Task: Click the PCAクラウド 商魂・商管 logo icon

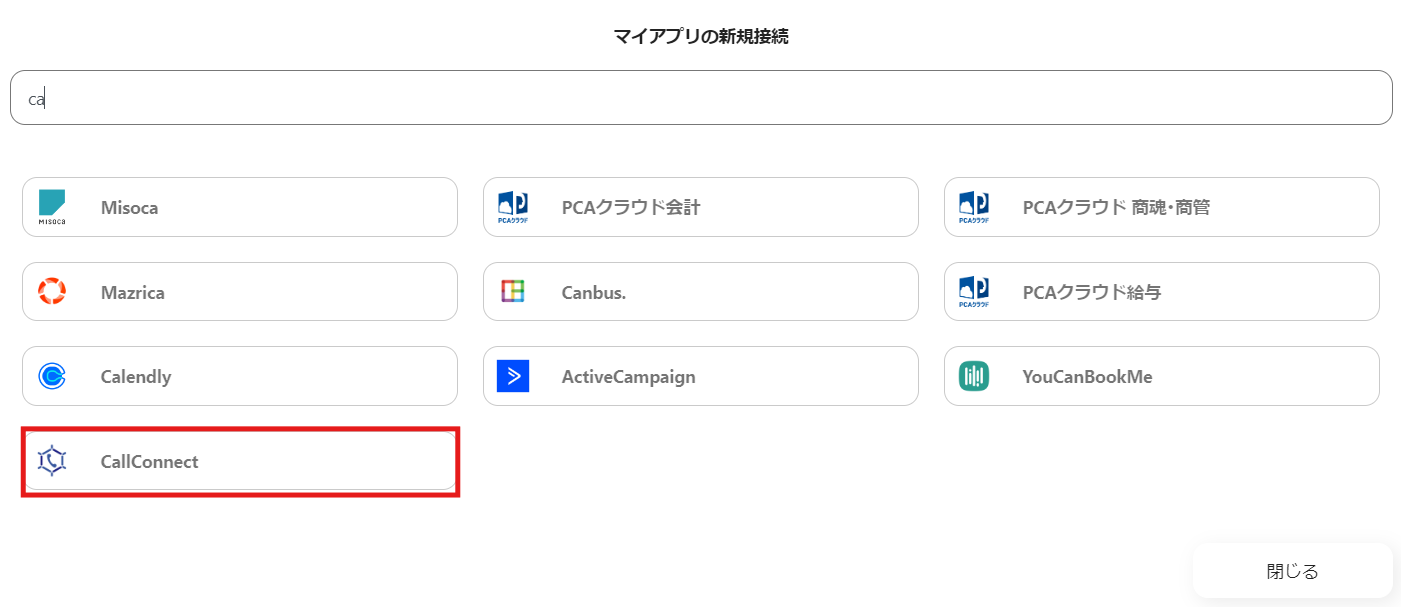Action: pos(974,207)
